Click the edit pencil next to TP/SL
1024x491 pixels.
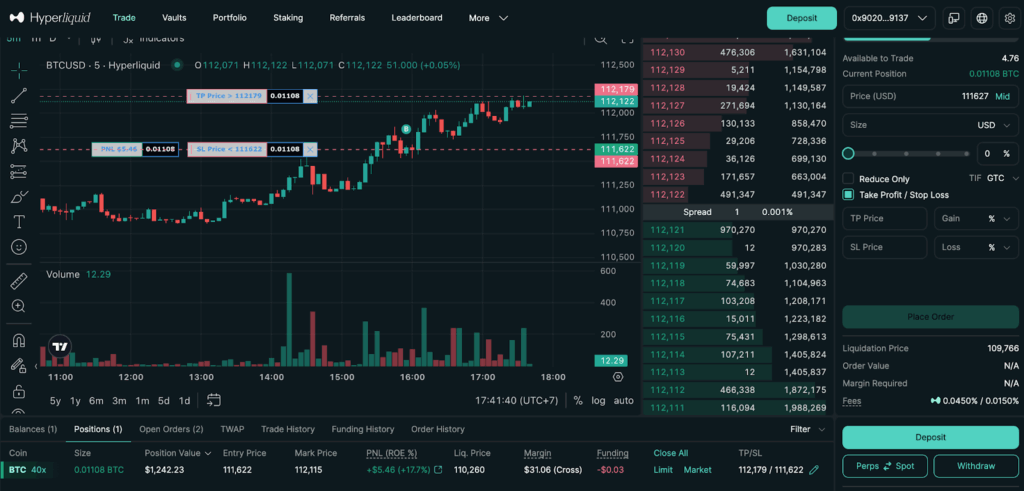click(x=814, y=470)
